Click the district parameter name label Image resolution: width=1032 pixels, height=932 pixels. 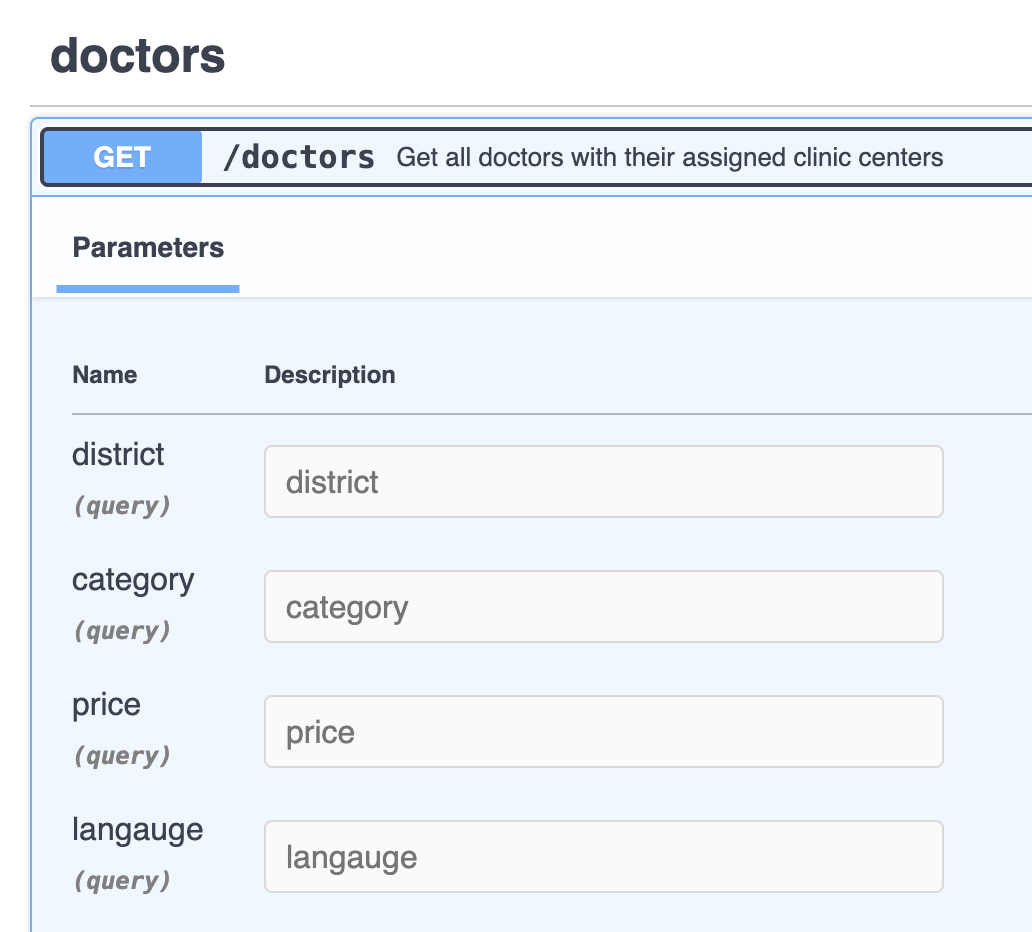(118, 455)
